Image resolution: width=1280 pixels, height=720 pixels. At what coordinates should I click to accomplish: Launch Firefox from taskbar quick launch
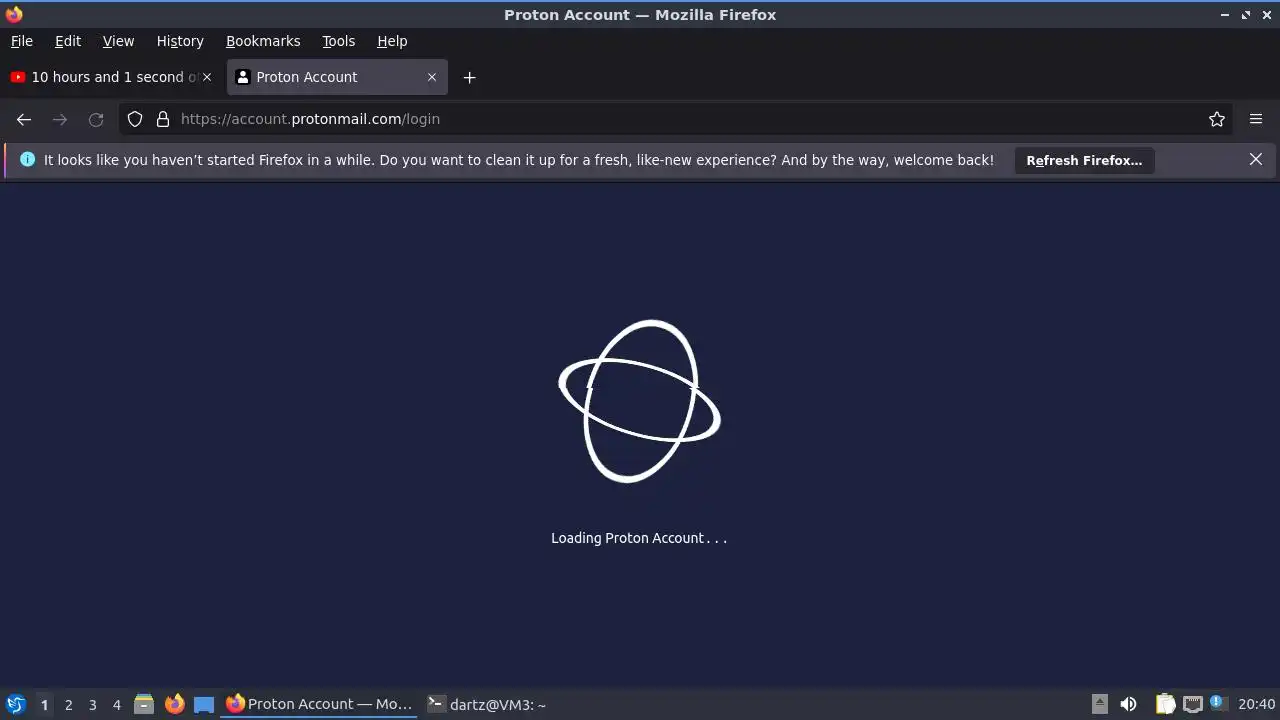pyautogui.click(x=174, y=704)
